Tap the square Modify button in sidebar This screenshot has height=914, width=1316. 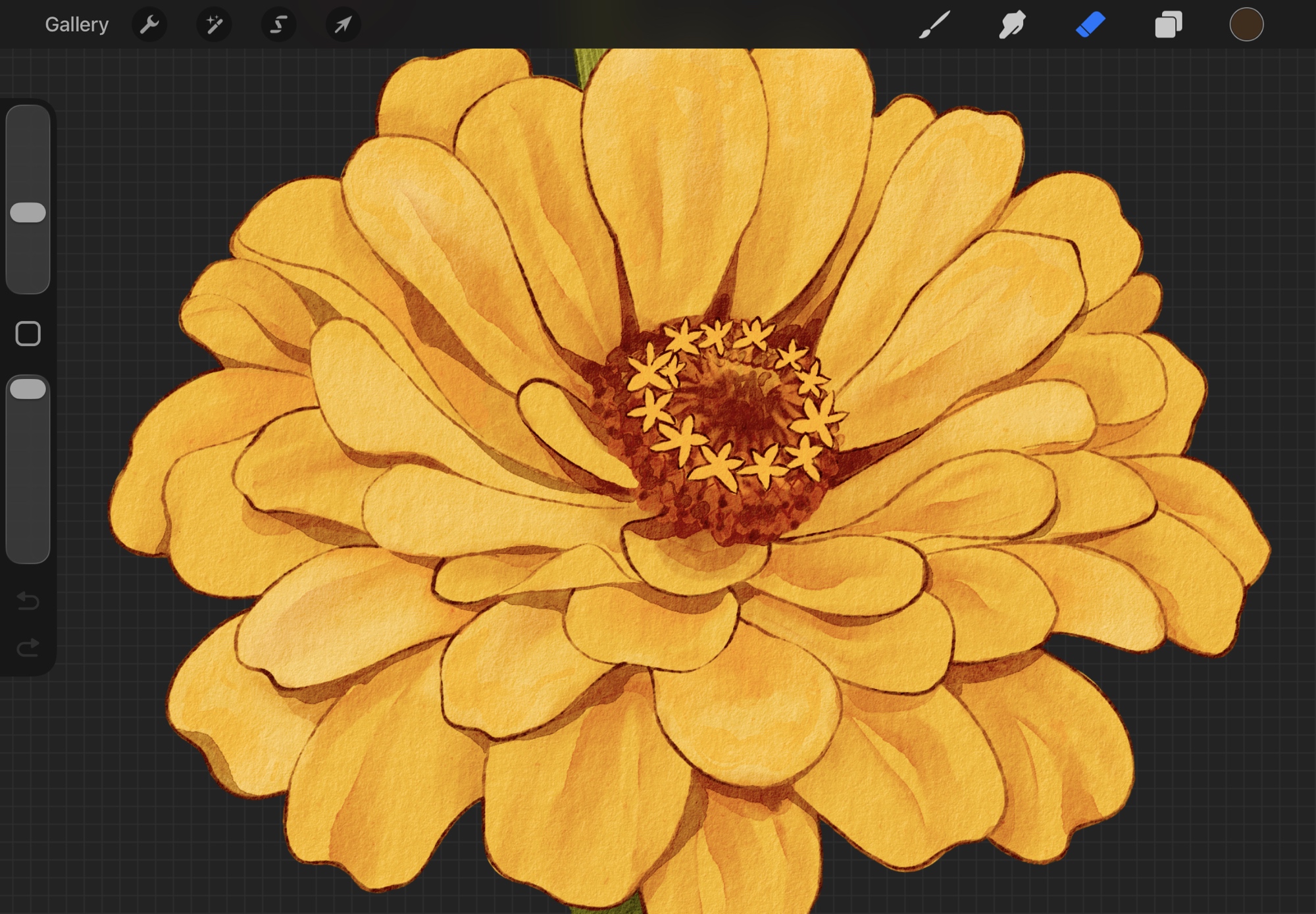tap(28, 334)
